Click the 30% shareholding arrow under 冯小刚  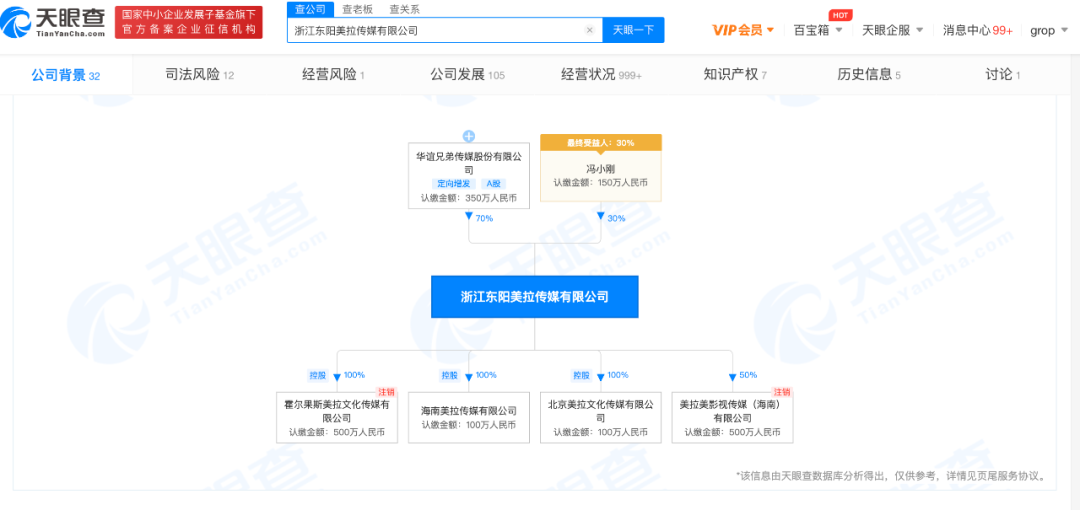(601, 217)
